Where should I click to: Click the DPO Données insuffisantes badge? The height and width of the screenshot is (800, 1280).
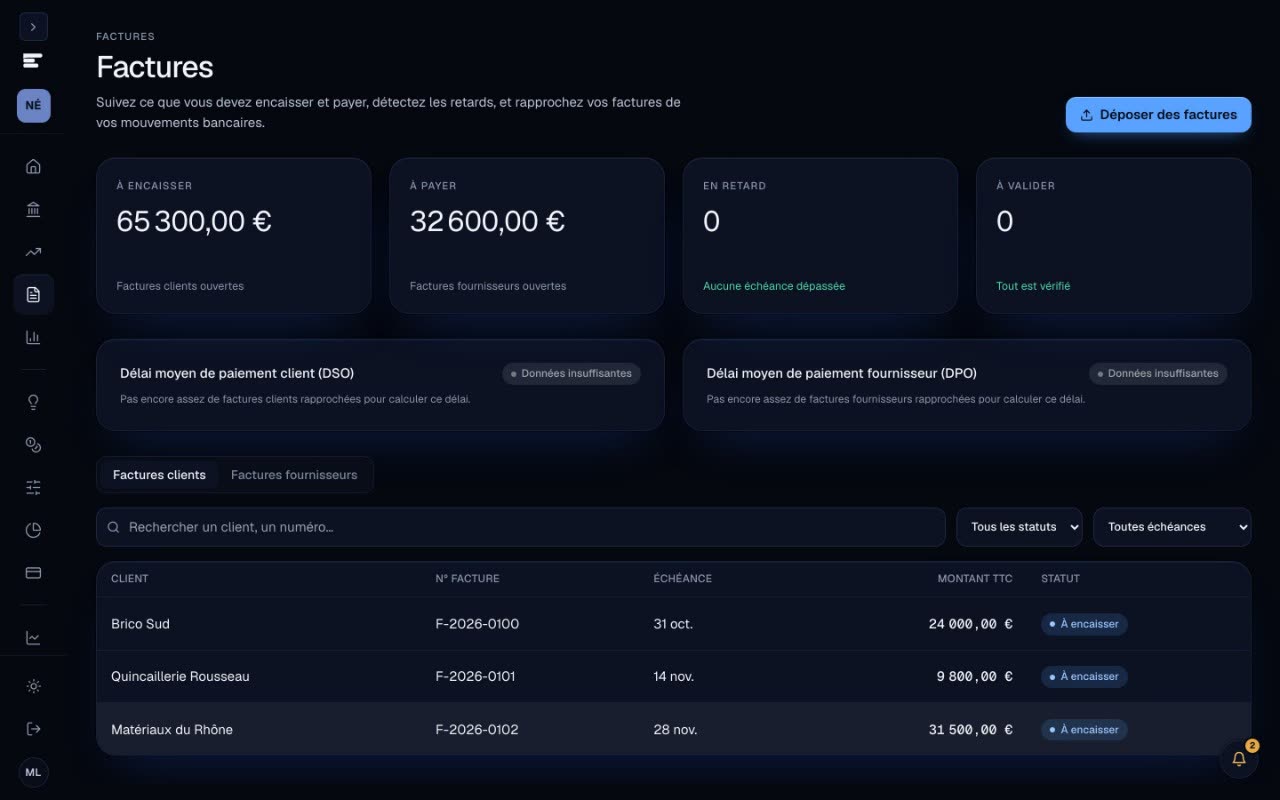1158,374
